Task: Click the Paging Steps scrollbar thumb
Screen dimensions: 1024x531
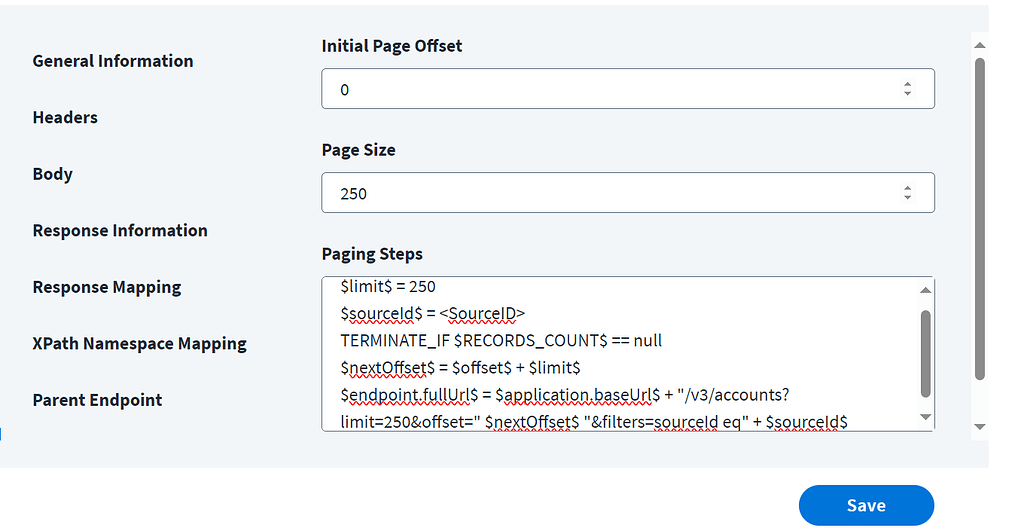Action: pos(925,352)
